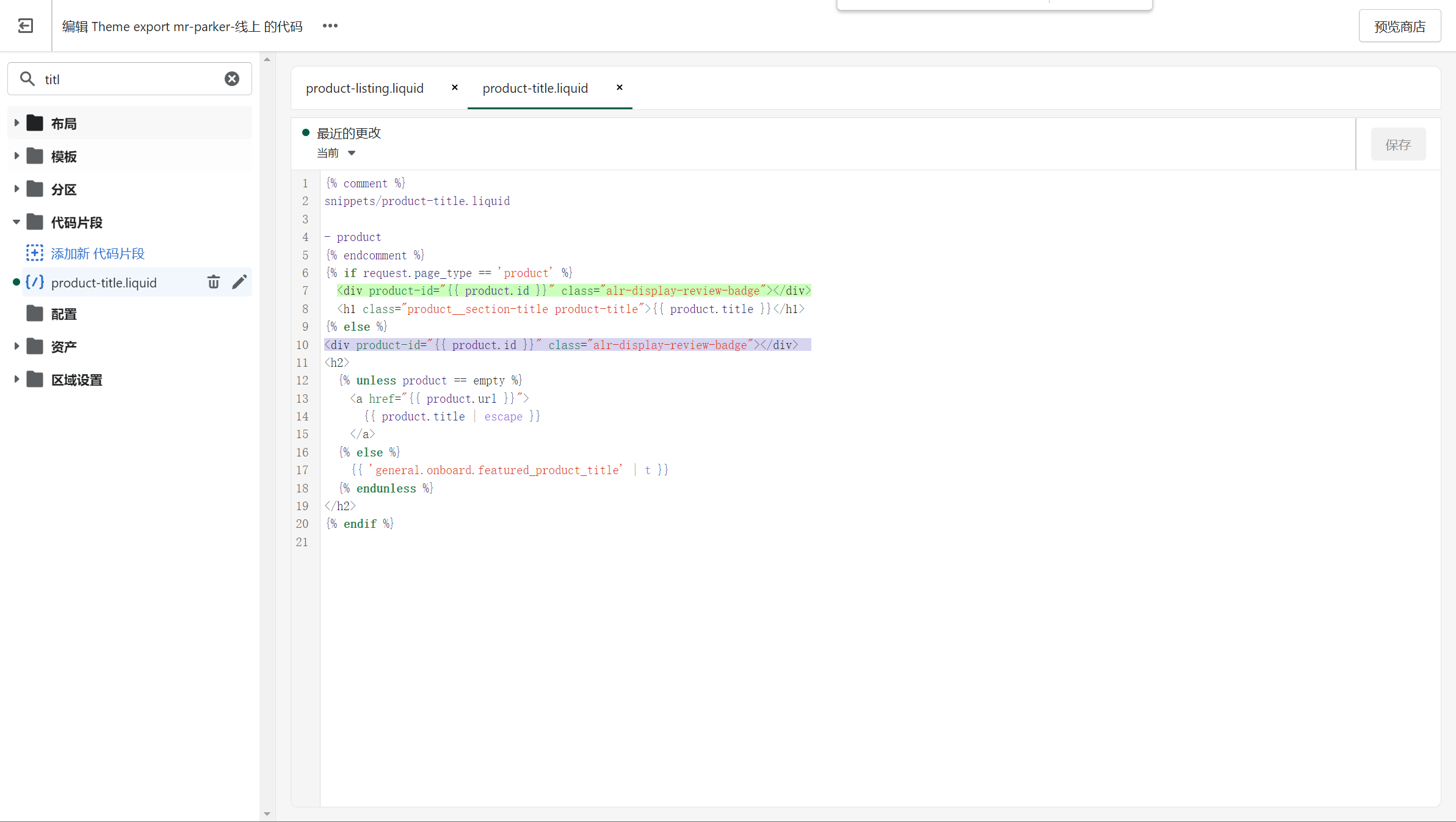Viewport: 1456px width, 822px height.
Task: Click line 18 endunless tag
Action: click(386, 488)
